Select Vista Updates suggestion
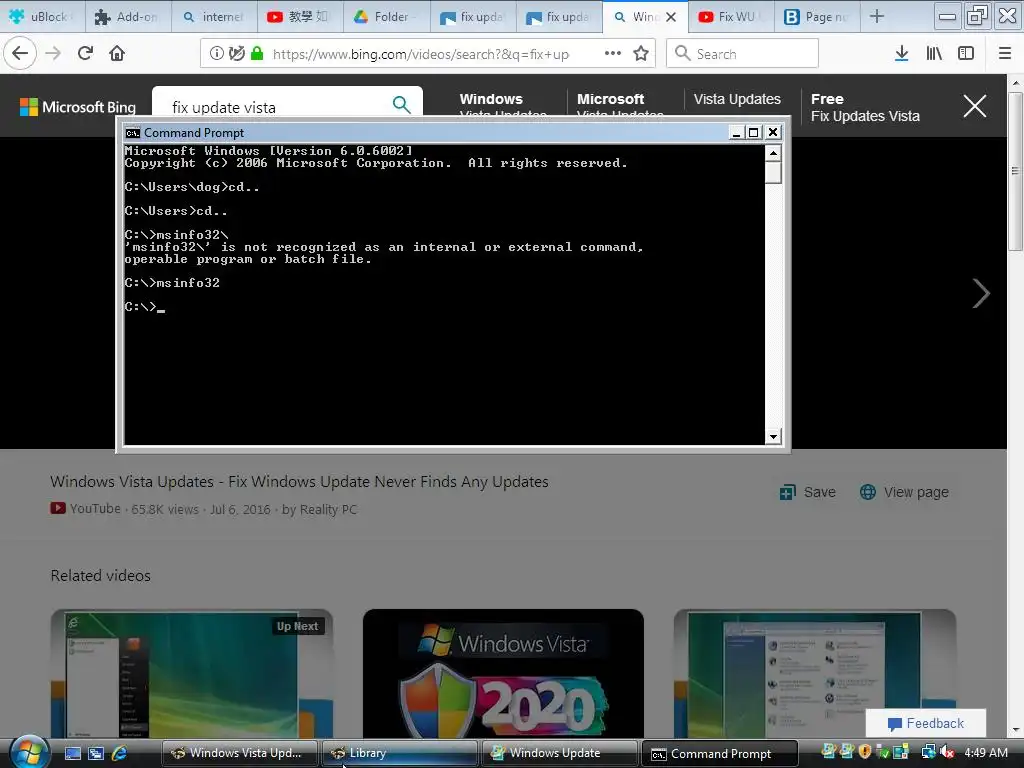The width and height of the screenshot is (1024, 768). pyautogui.click(x=737, y=99)
